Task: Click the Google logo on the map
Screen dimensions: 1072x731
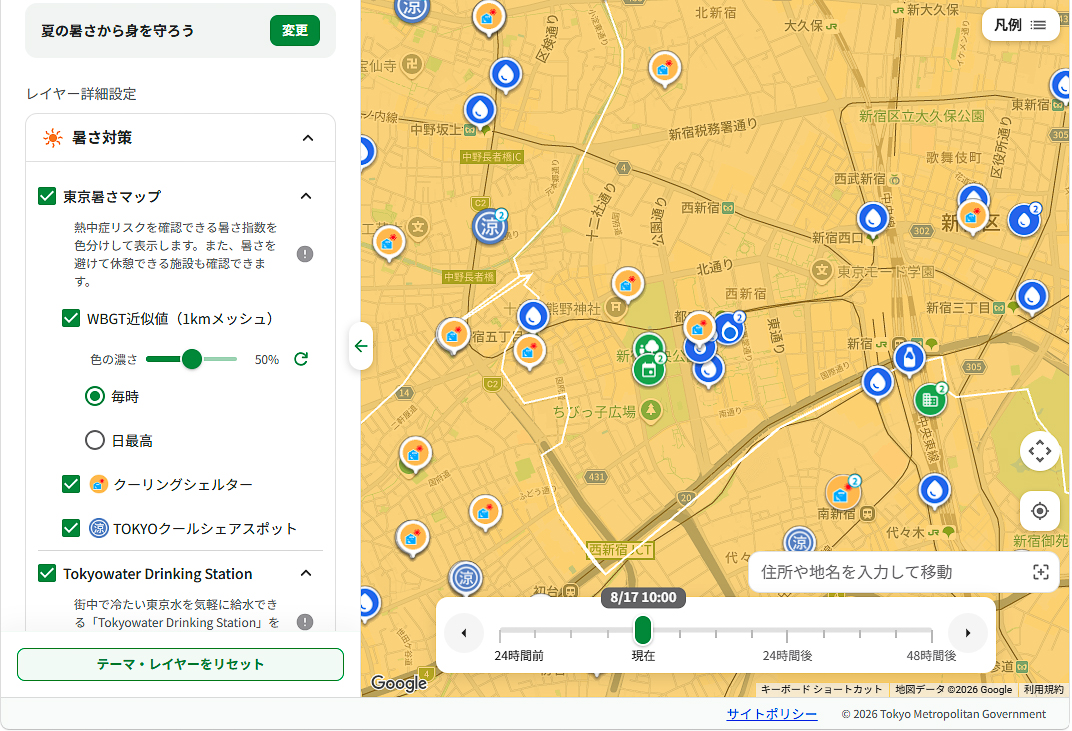Action: 399,682
